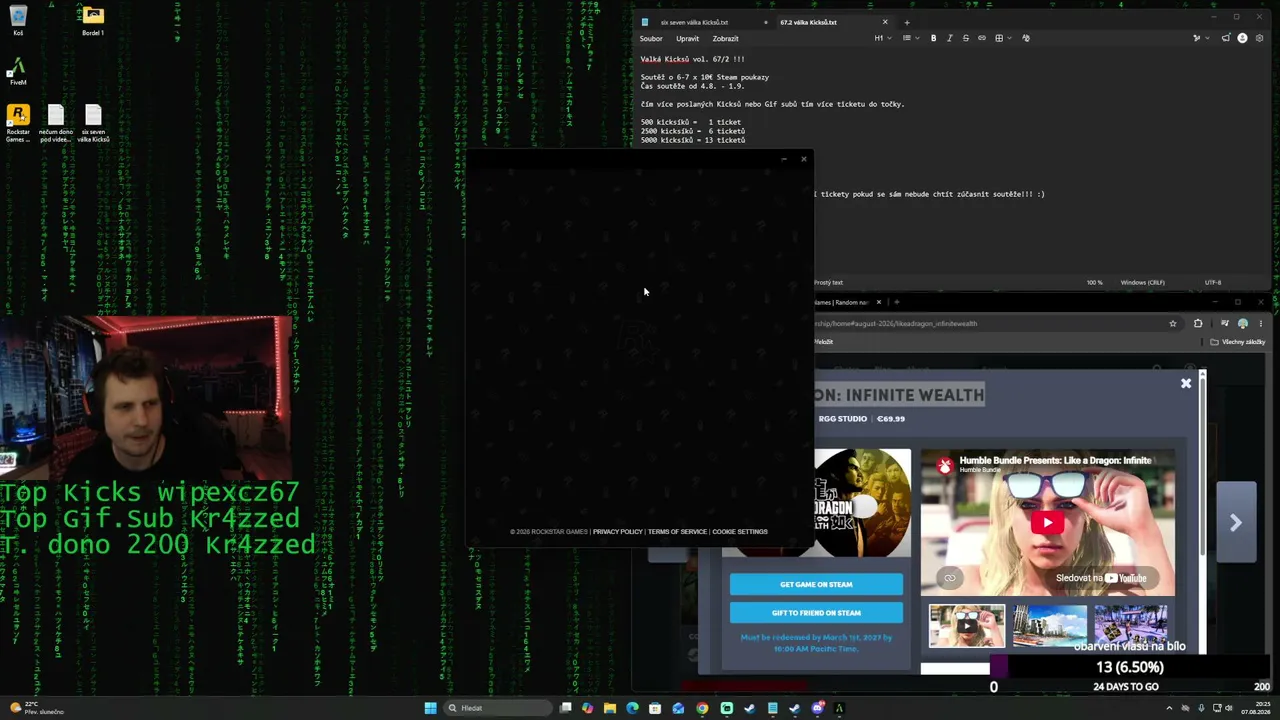Open the Upravit menu in Notepad
The image size is (1280, 720).
click(x=687, y=38)
